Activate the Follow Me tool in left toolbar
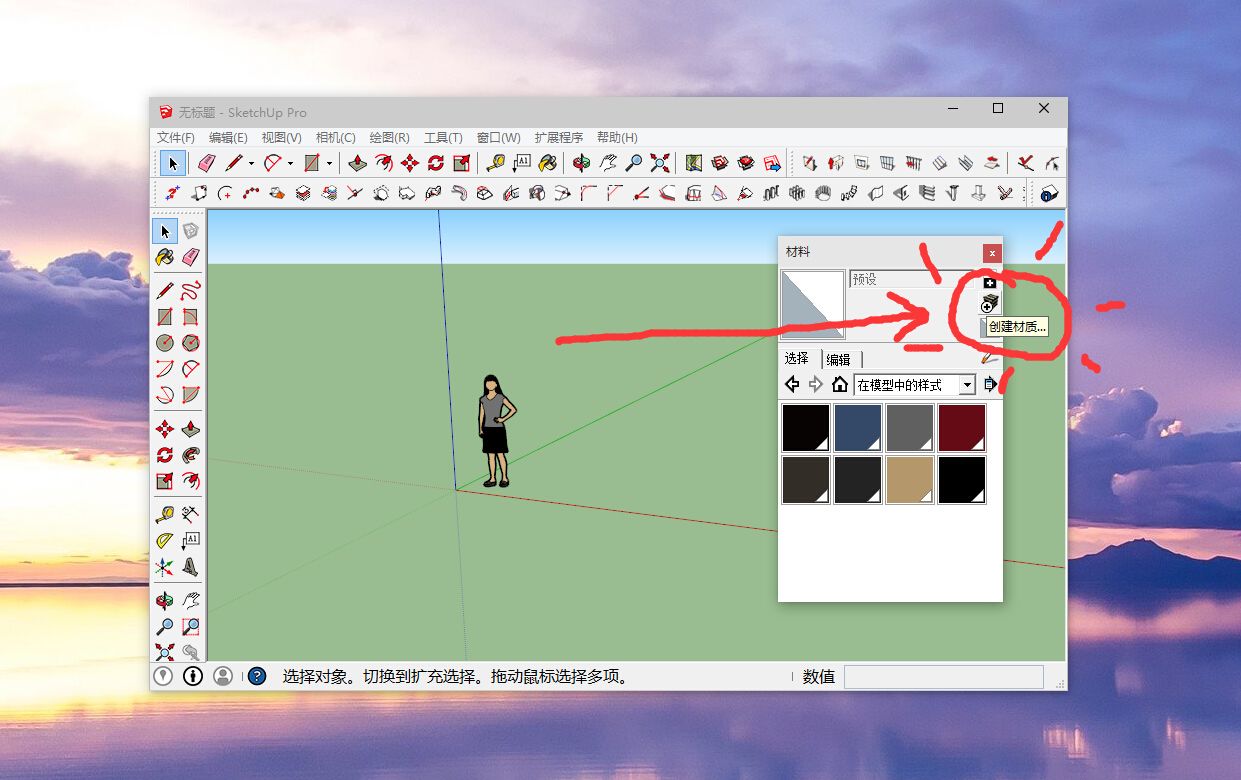The width and height of the screenshot is (1241, 780). pos(191,455)
